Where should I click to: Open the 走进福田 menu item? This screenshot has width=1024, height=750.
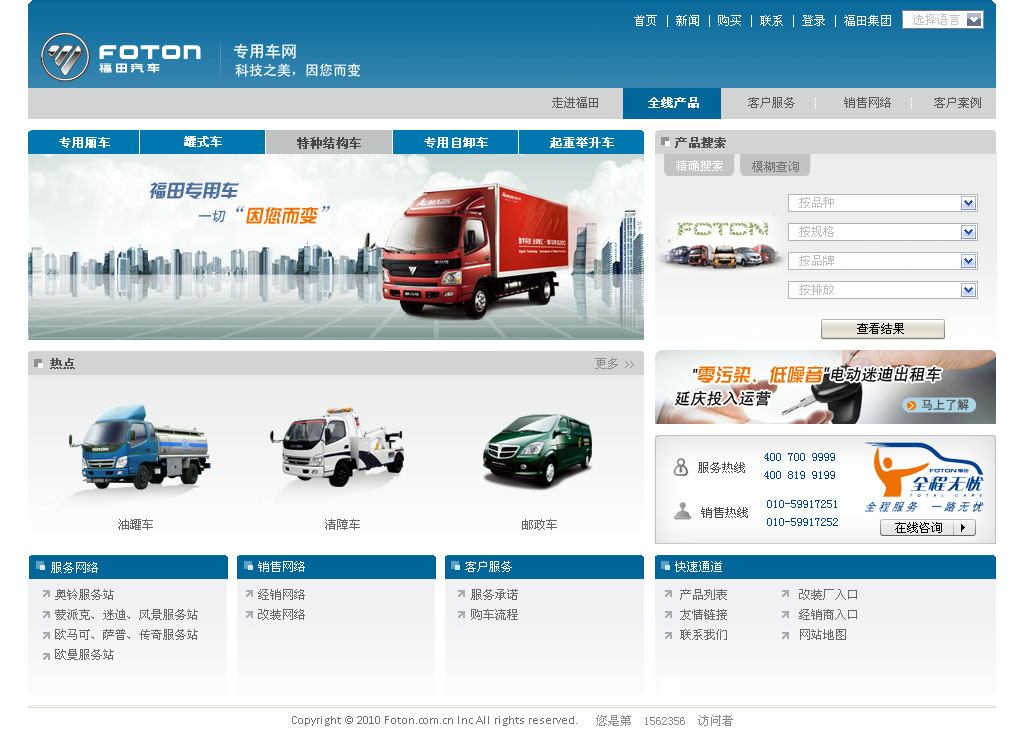point(575,103)
